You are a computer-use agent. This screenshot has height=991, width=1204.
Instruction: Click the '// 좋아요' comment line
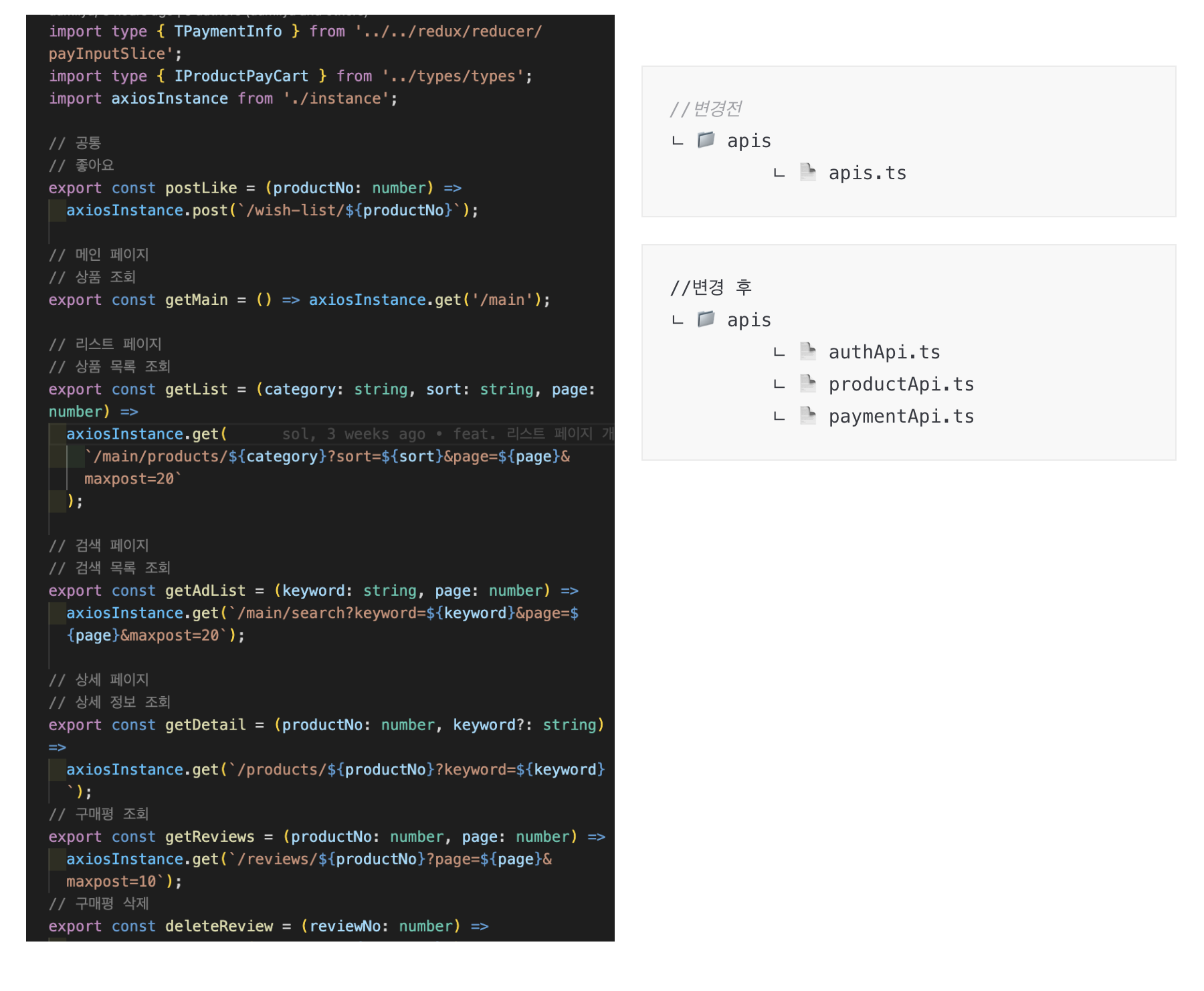coord(82,165)
